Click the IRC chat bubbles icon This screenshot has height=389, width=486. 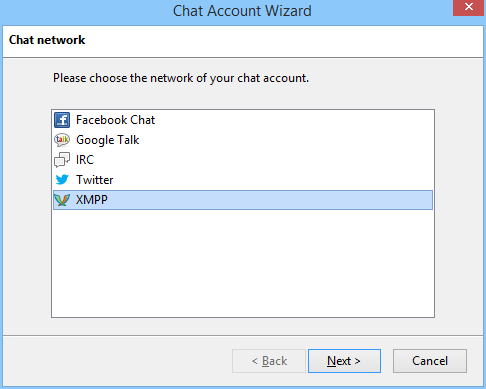[x=62, y=160]
